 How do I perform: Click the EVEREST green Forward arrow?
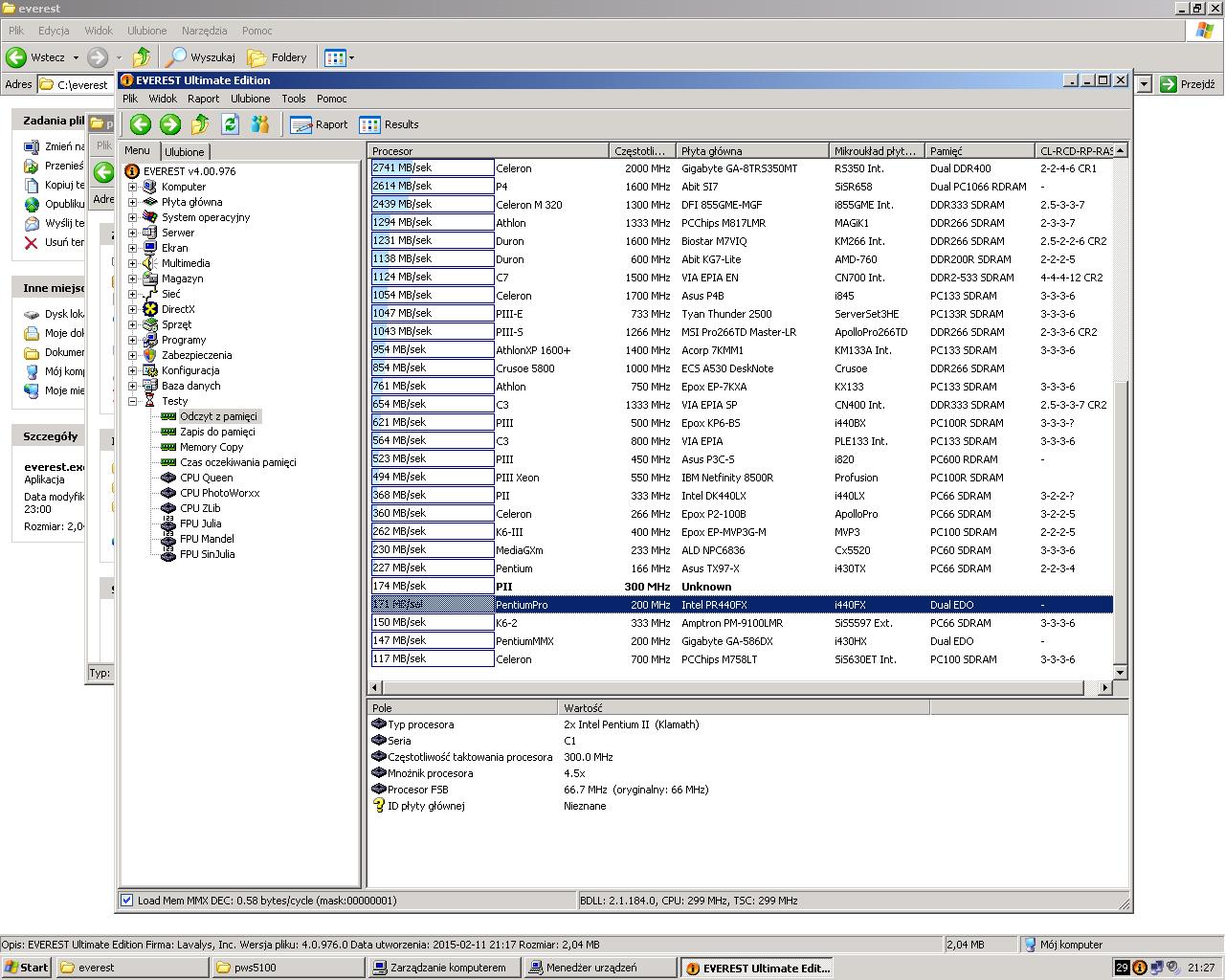[x=170, y=124]
